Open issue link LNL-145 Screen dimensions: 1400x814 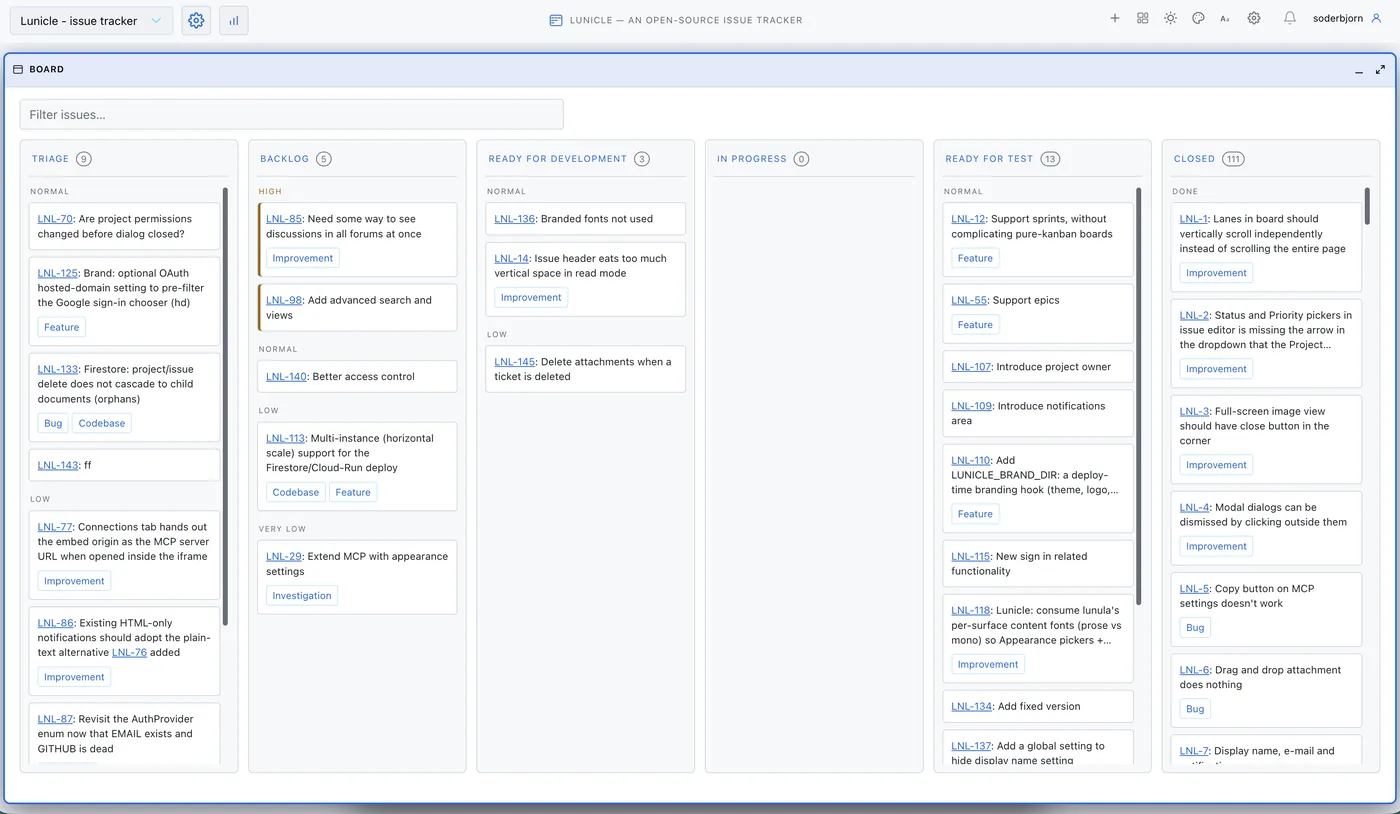(515, 362)
